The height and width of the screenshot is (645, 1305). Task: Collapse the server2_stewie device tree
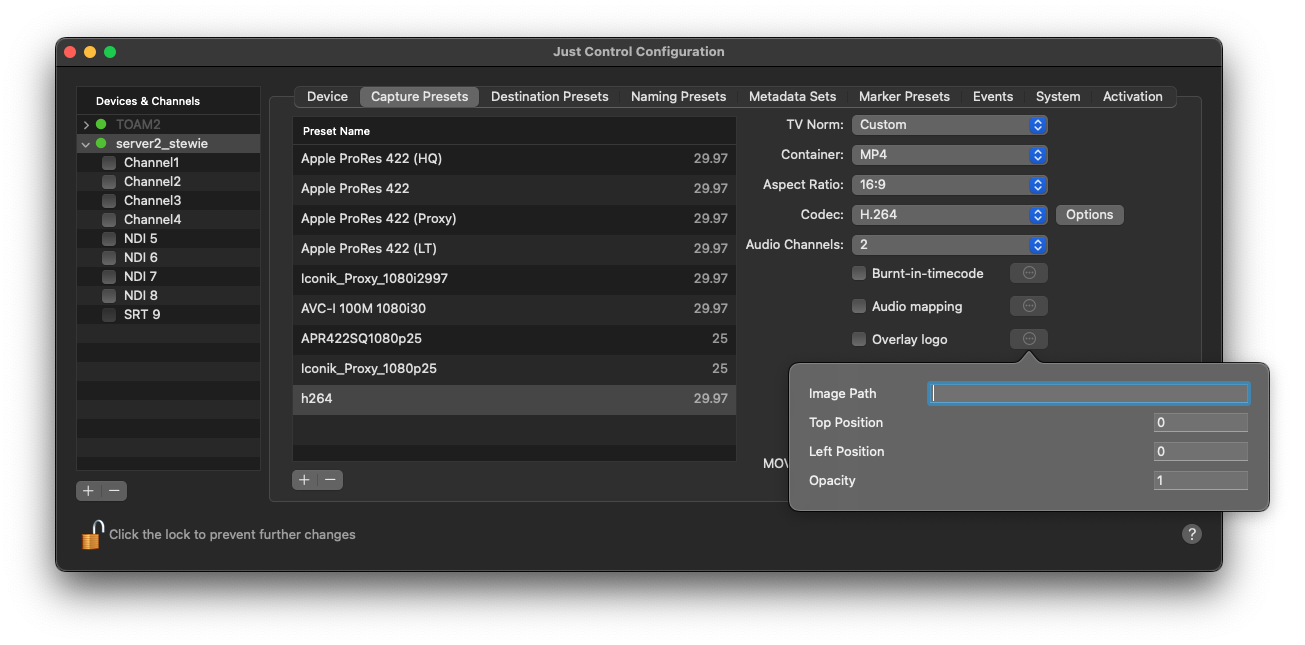86,144
